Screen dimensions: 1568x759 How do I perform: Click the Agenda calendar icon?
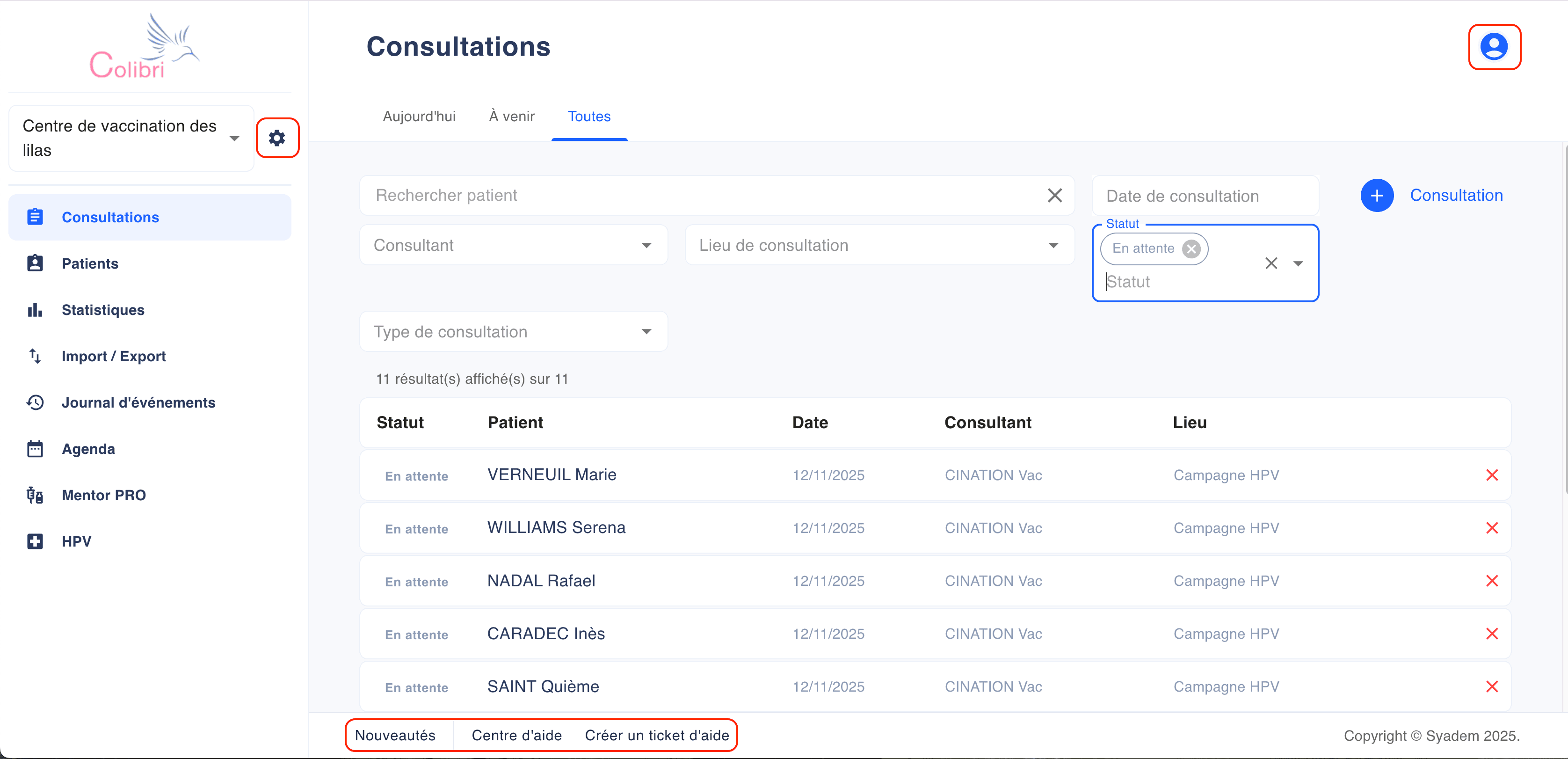pos(35,449)
